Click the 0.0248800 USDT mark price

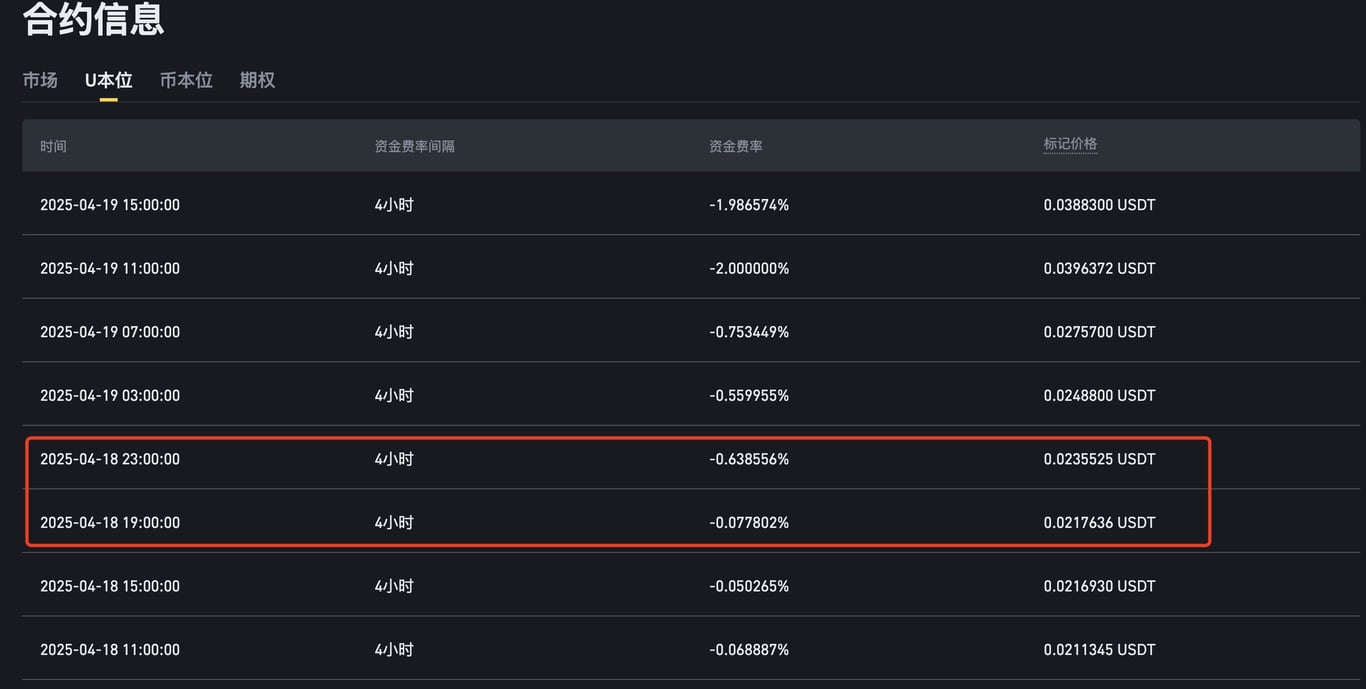click(x=1099, y=395)
